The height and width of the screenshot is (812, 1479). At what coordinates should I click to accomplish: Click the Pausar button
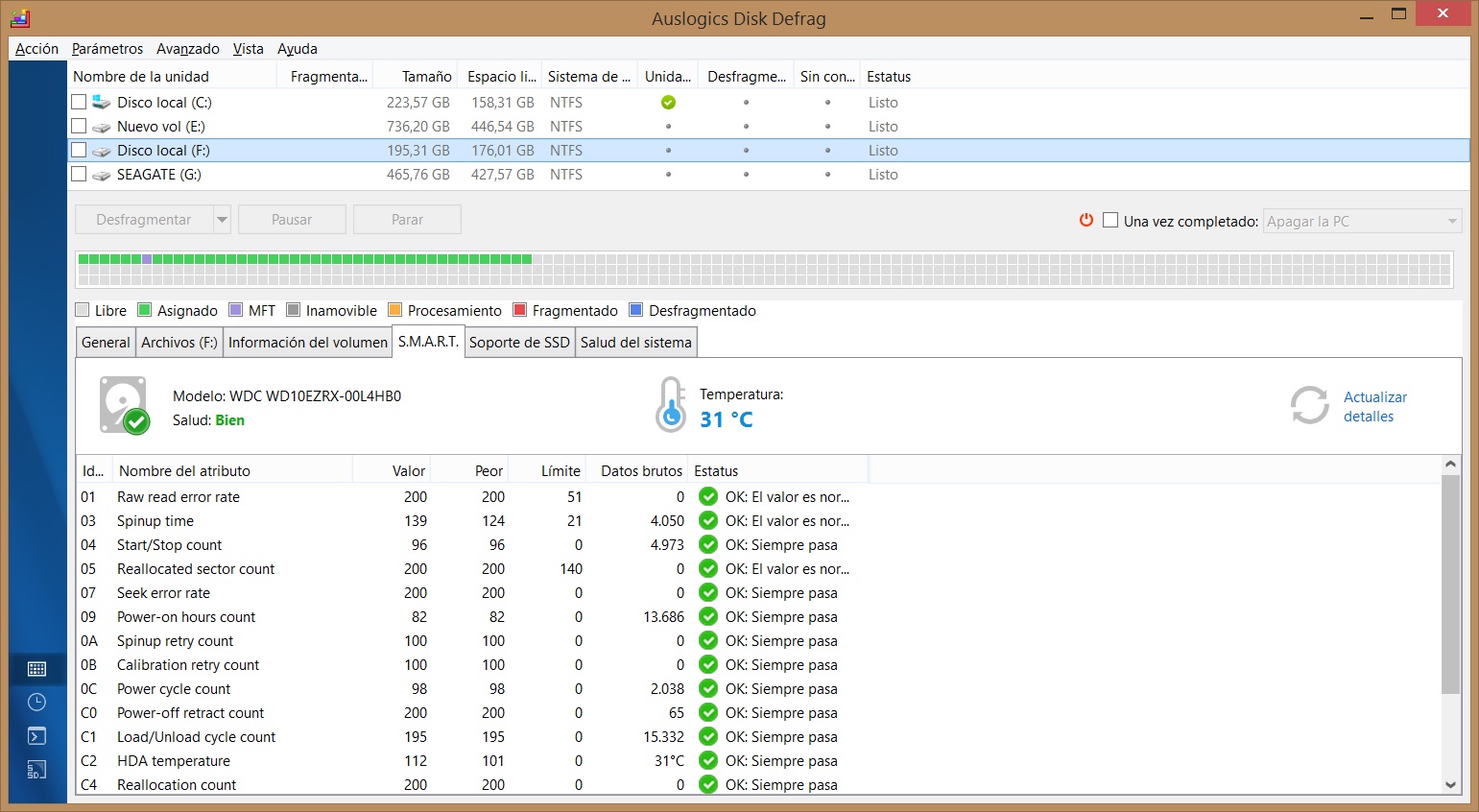[x=292, y=220]
